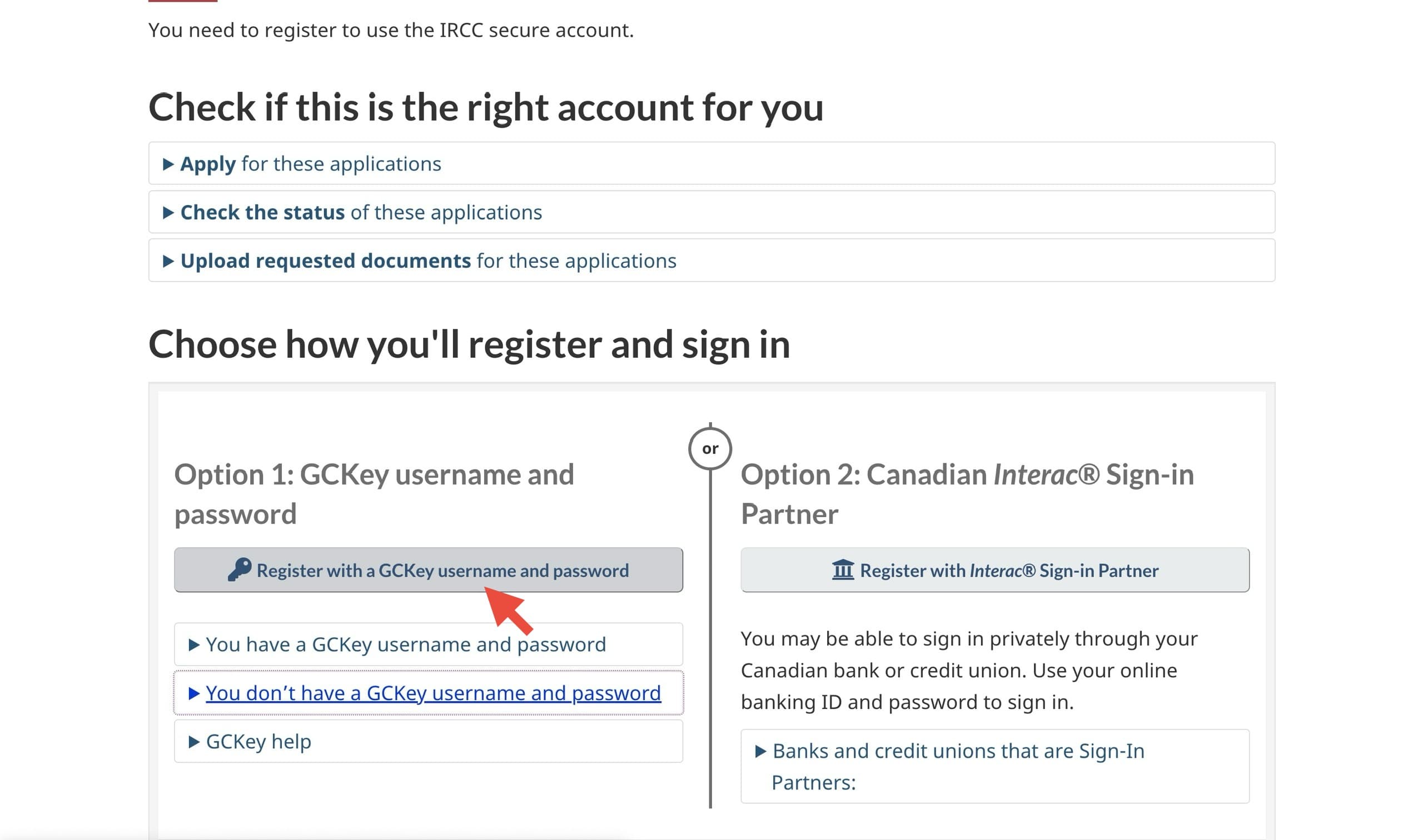The height and width of the screenshot is (840, 1423).
Task: Expand "Check the status of these applications"
Action: [361, 212]
